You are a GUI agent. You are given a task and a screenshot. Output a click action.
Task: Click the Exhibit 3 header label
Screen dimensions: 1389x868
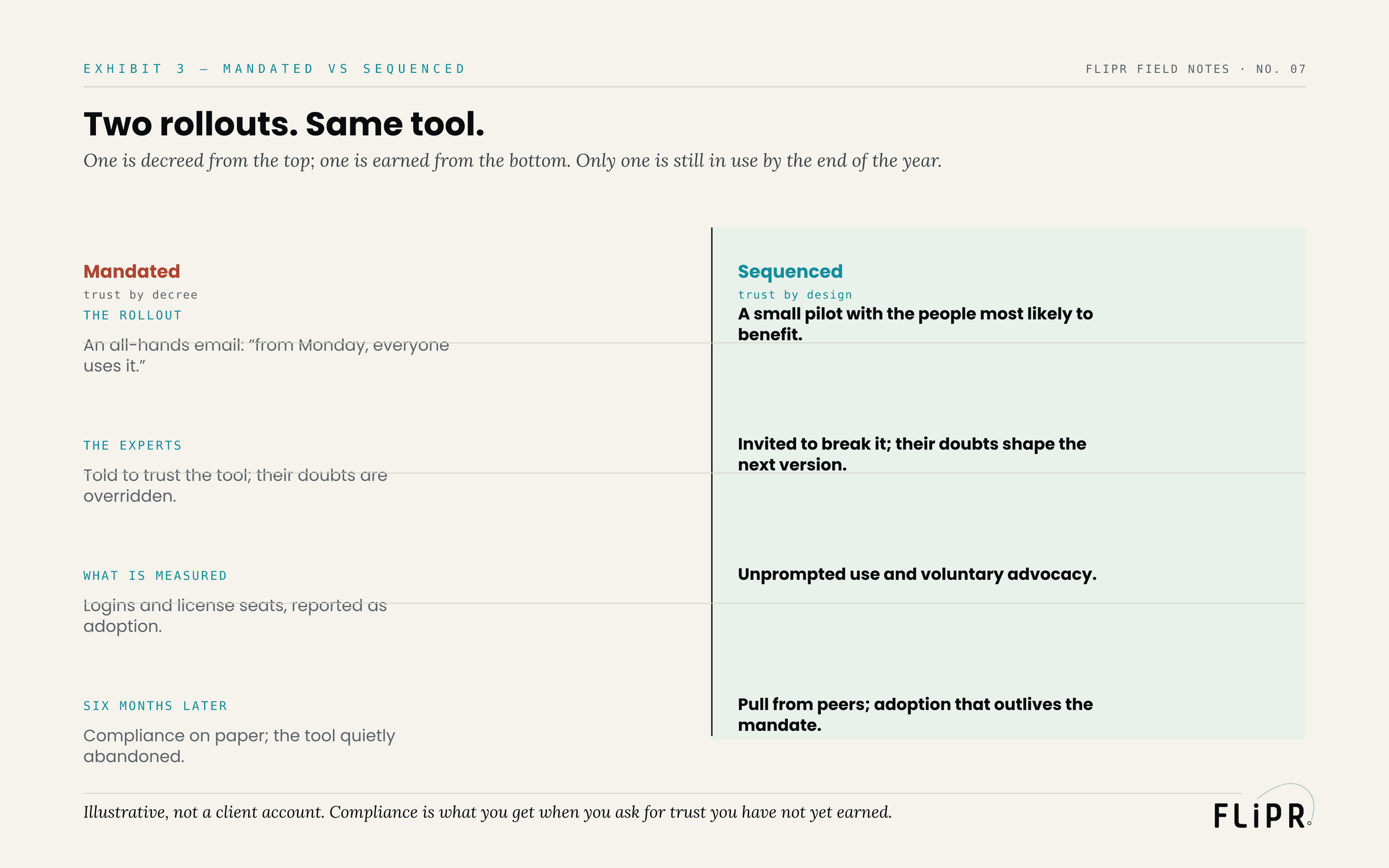[274, 69]
